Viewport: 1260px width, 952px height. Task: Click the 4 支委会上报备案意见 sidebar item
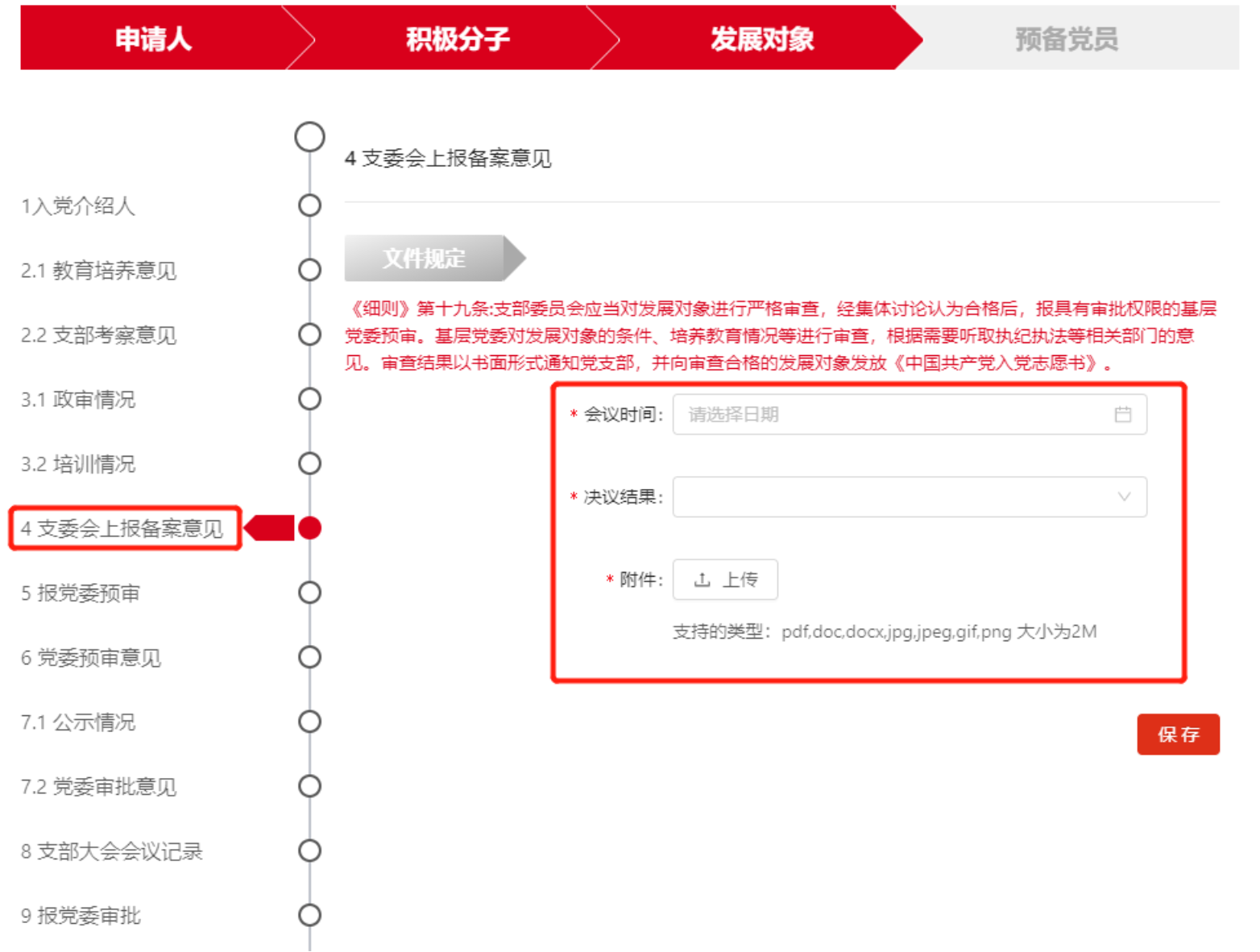(122, 529)
